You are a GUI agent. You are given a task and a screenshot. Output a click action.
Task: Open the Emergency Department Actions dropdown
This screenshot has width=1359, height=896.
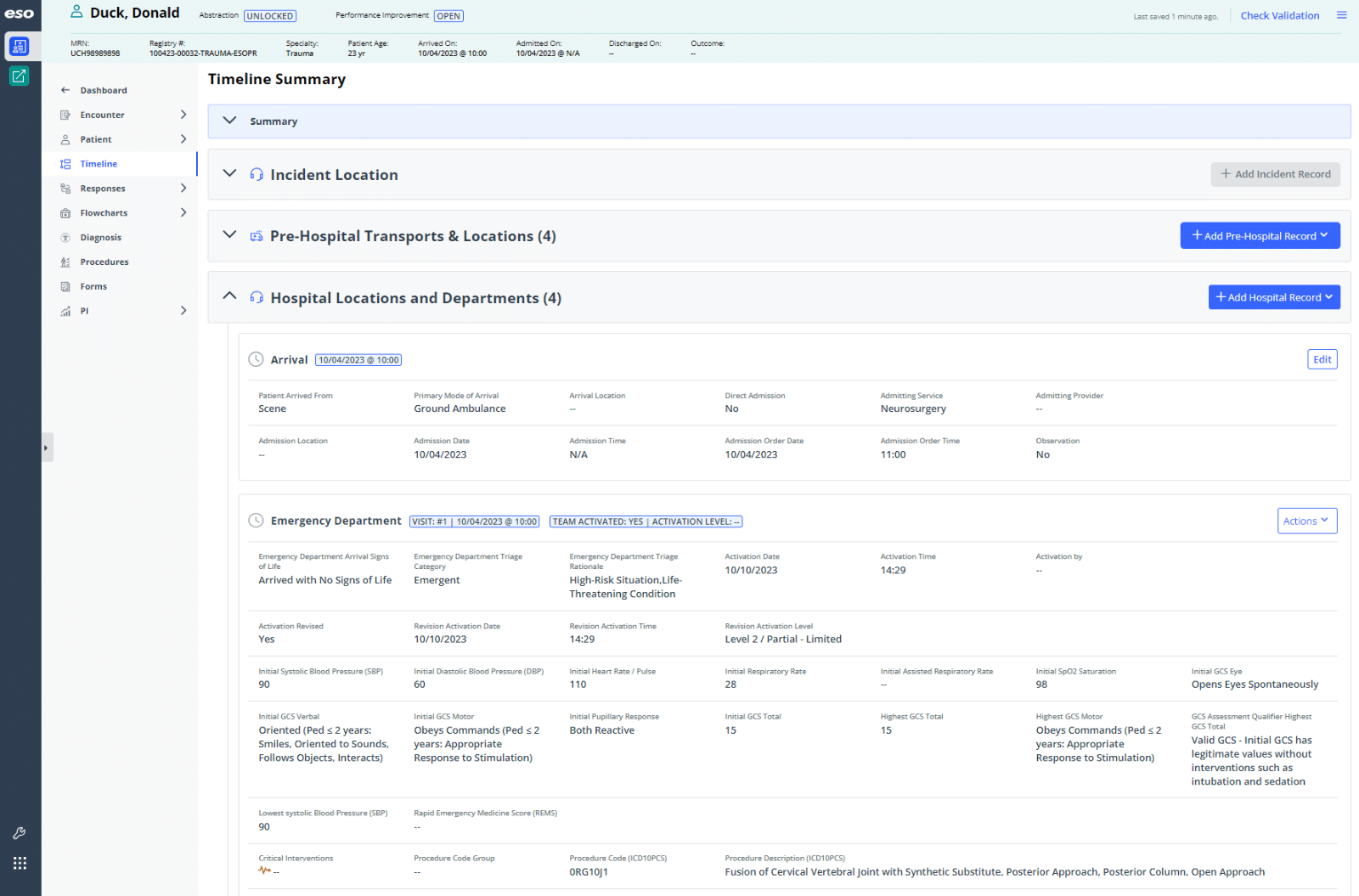[1306, 521]
